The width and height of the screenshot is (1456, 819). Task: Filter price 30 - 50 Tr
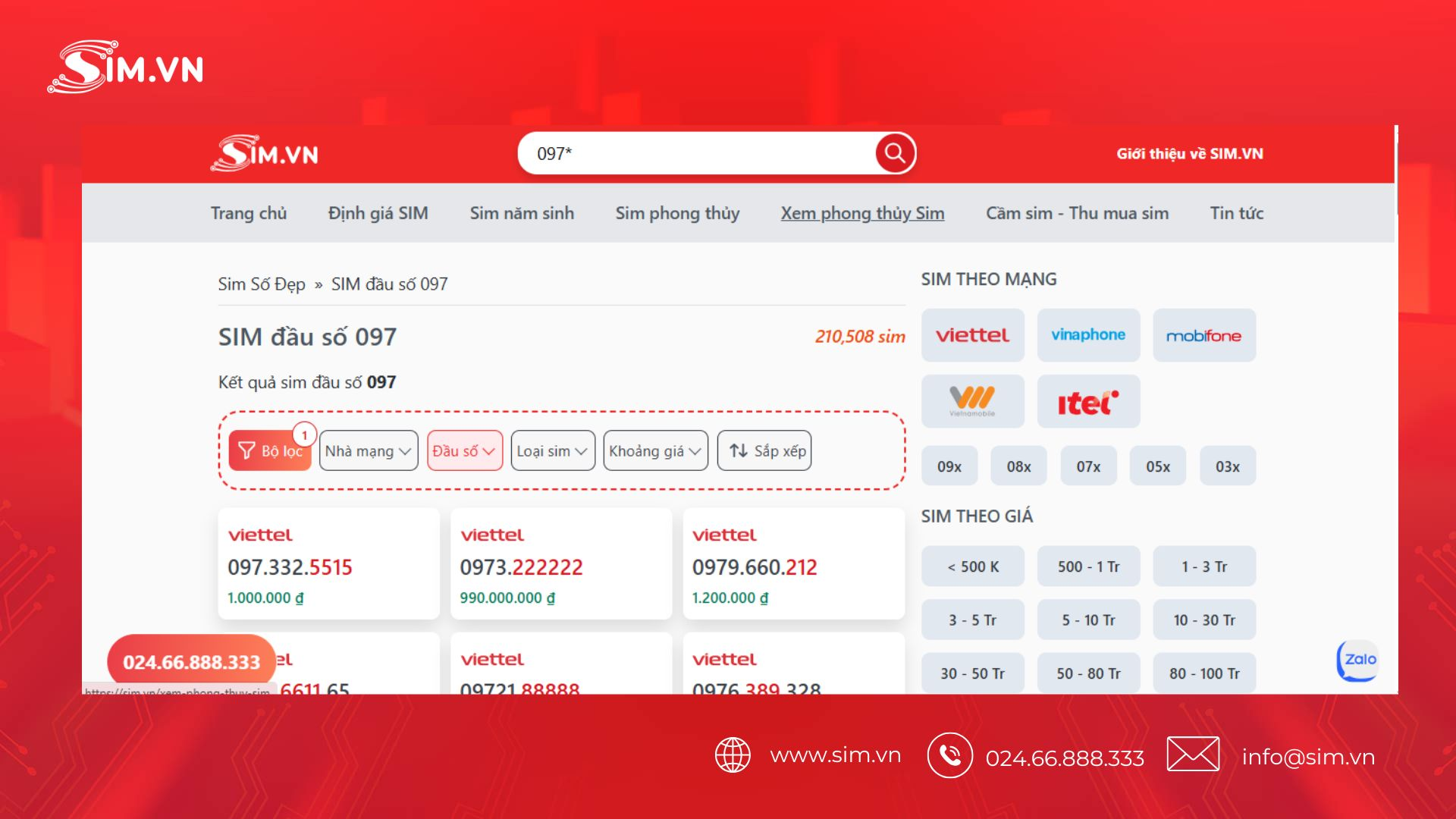[973, 673]
